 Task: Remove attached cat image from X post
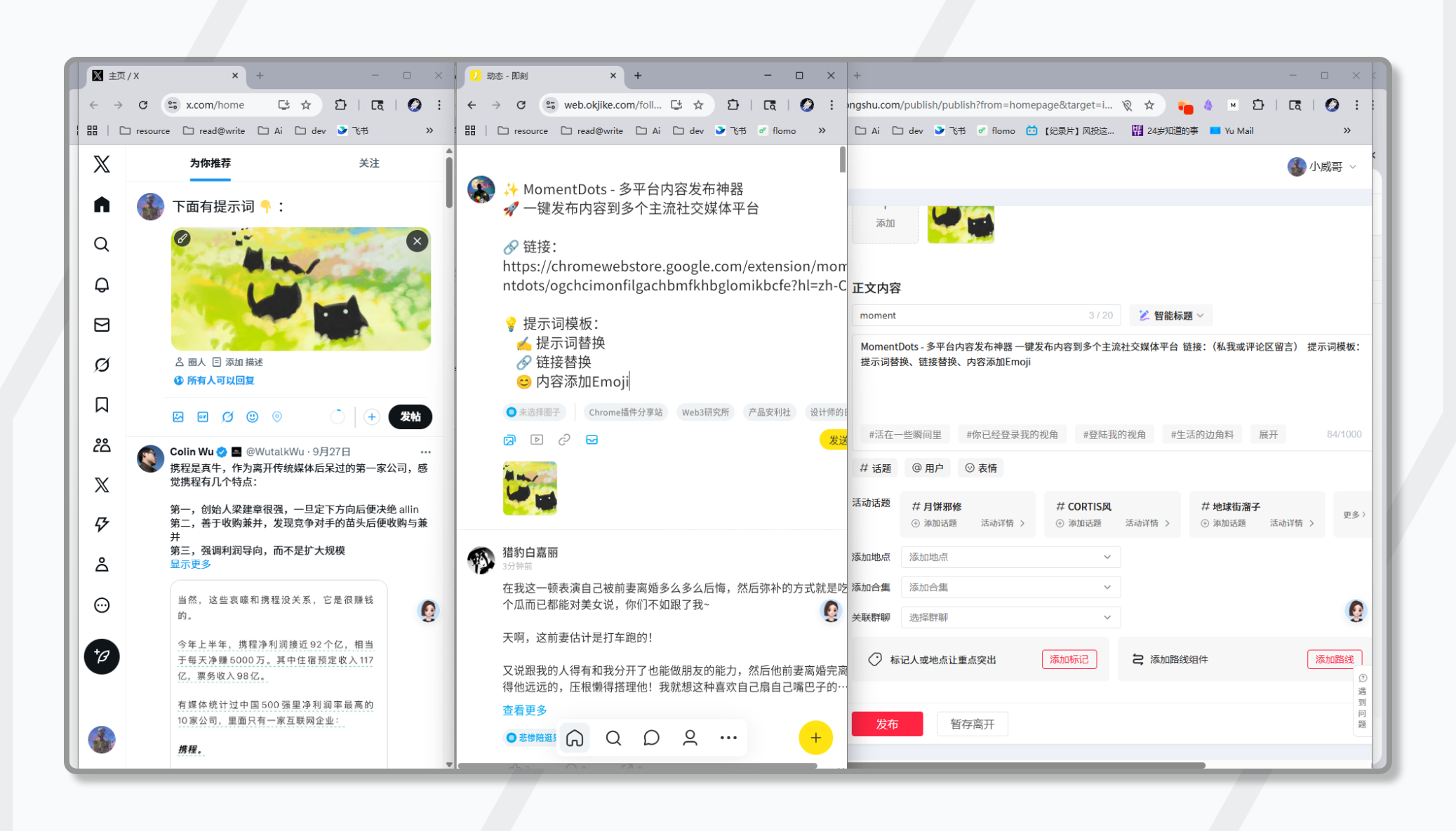[x=417, y=241]
